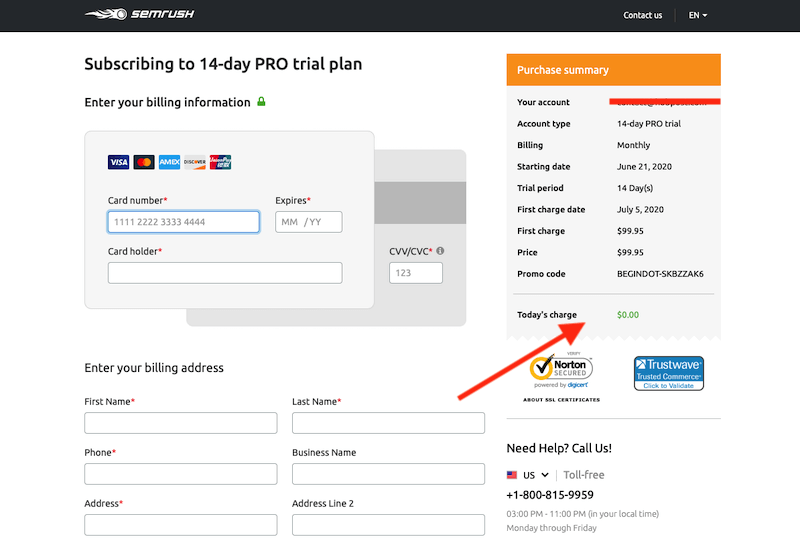
Task: Click the 14 Day(s) trial period value
Action: pyautogui.click(x=635, y=188)
